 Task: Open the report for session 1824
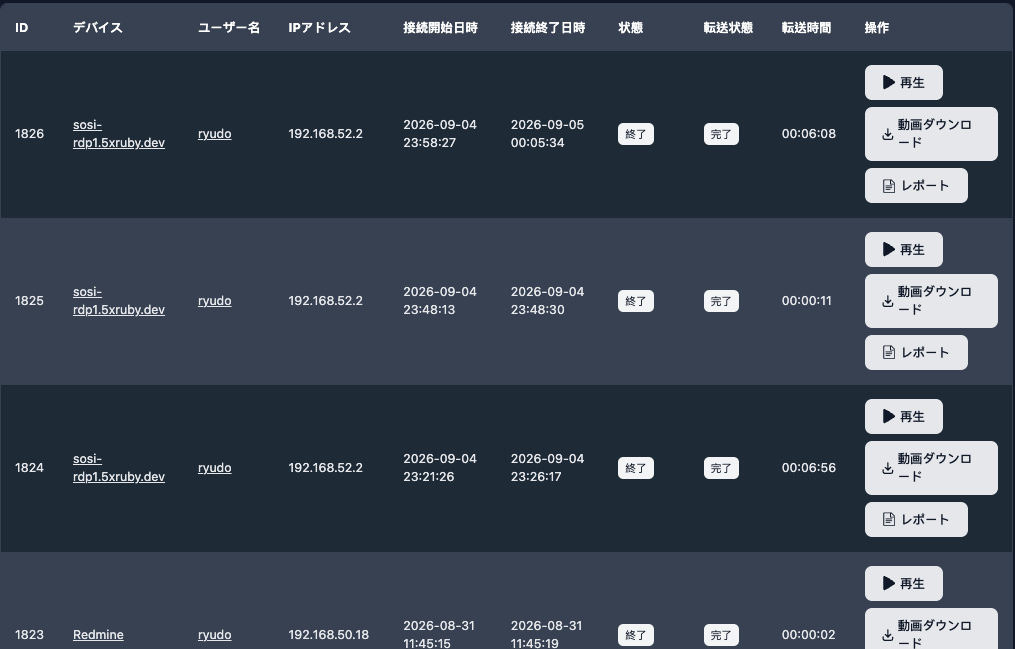916,520
